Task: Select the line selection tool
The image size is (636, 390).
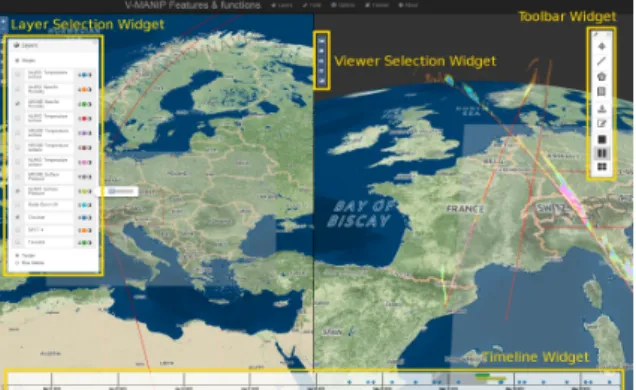Action: pos(602,61)
